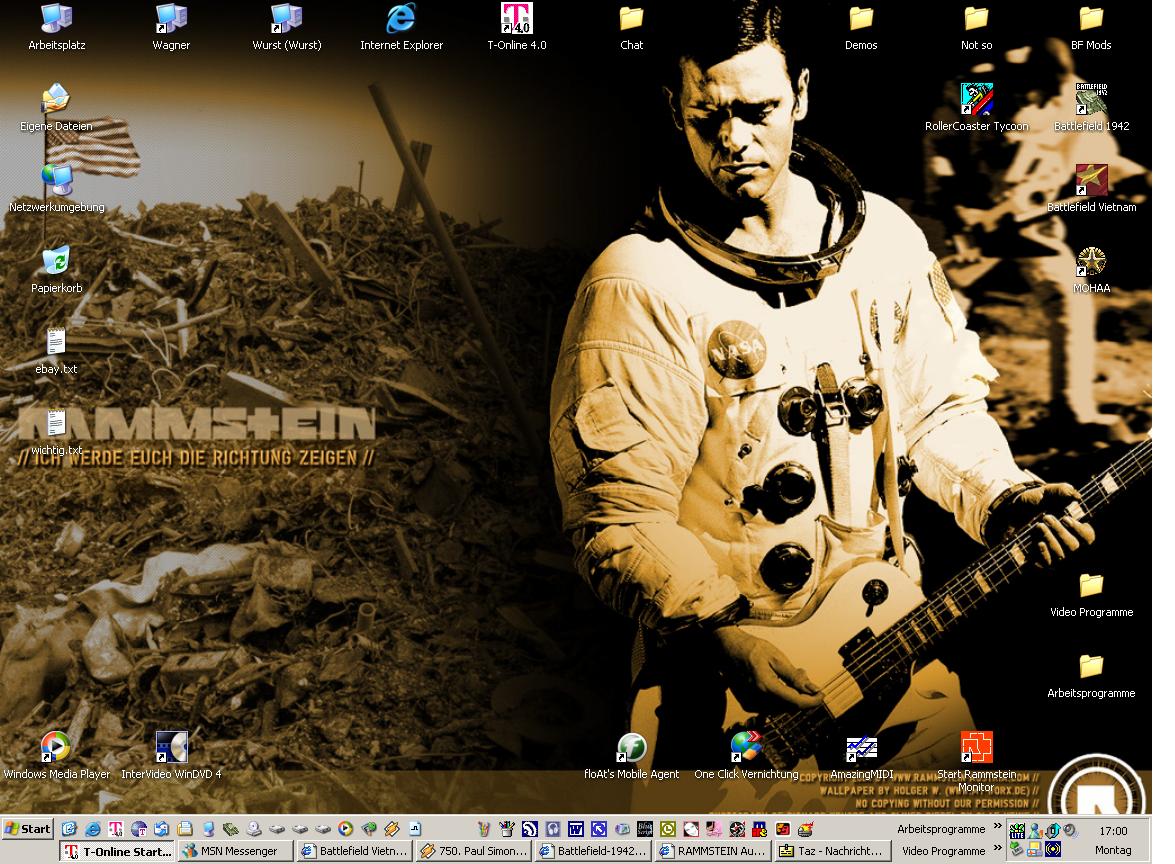The width and height of the screenshot is (1175, 864).
Task: Click the Video Programme toolbar label on taskbar
Action: click(943, 851)
